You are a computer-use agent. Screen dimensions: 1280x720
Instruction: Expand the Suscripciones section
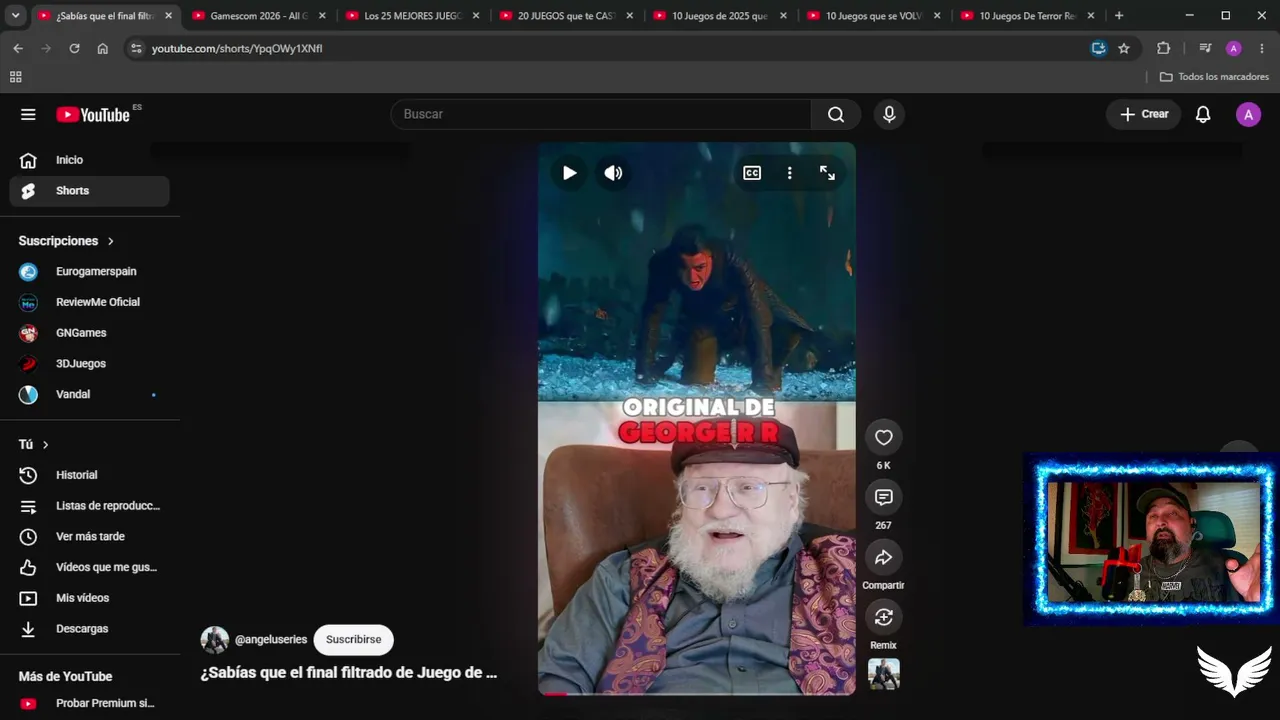click(x=67, y=241)
